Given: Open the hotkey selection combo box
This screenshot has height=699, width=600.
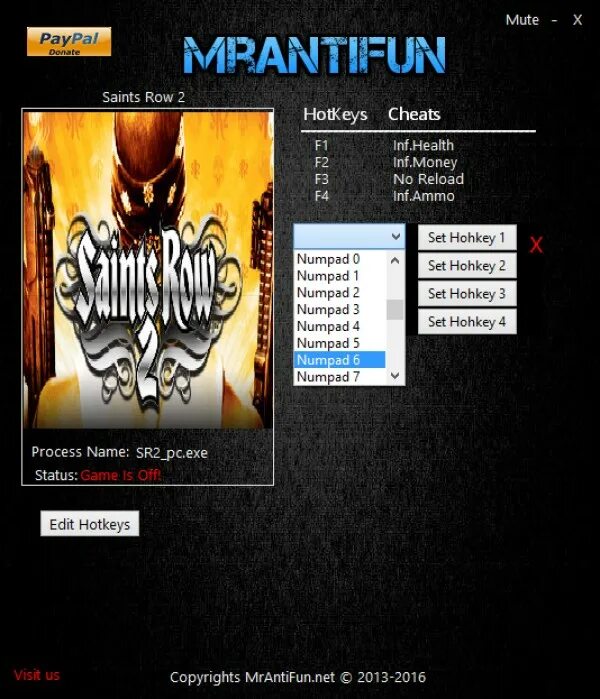Looking at the screenshot, I should [349, 236].
